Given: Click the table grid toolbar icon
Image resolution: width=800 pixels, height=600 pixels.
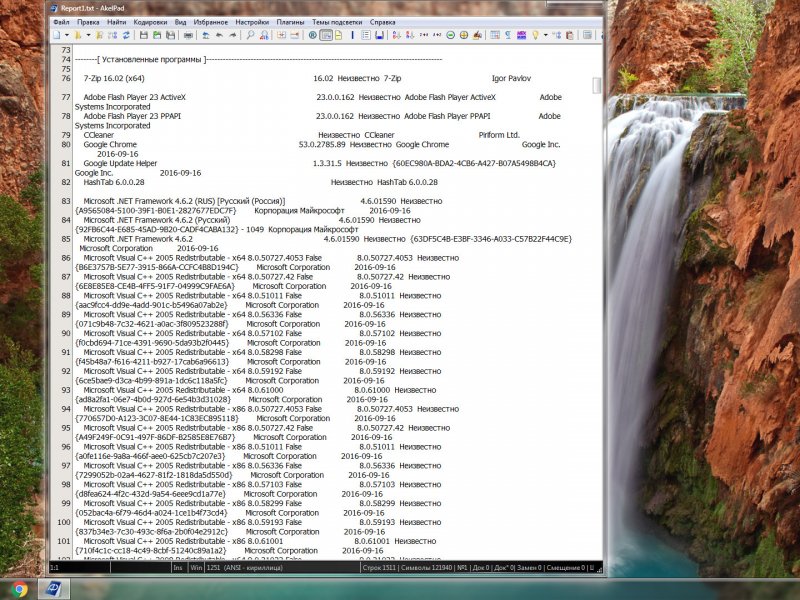Looking at the screenshot, I should [x=495, y=35].
